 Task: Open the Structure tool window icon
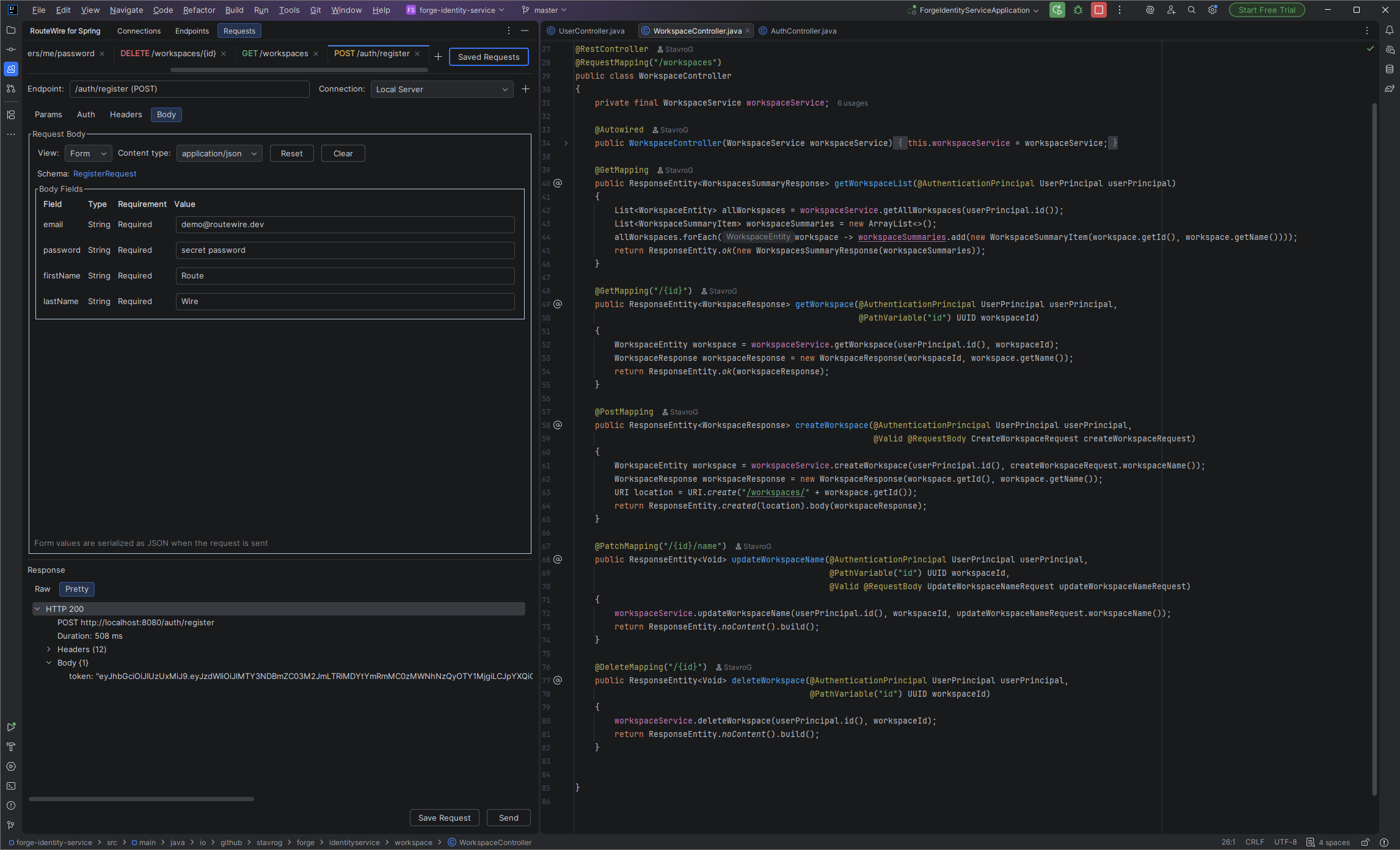point(10,114)
